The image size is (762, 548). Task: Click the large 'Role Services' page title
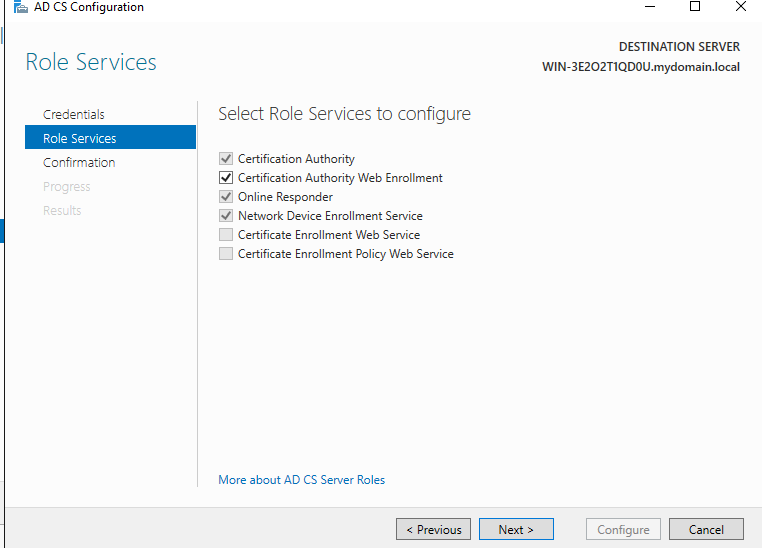click(x=91, y=62)
